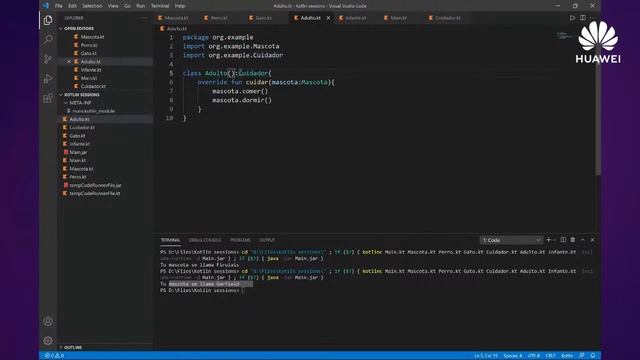
Task: Click the Split Terminal icon
Action: (563, 240)
